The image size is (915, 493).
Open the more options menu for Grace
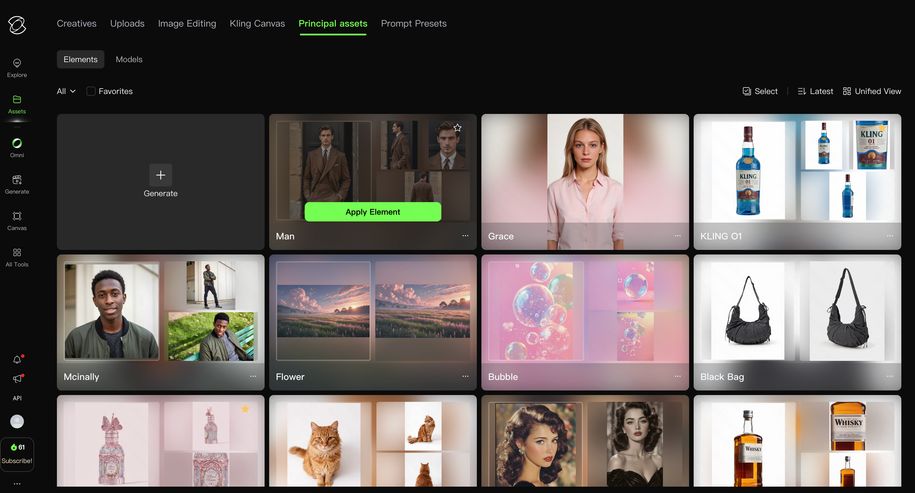click(677, 236)
